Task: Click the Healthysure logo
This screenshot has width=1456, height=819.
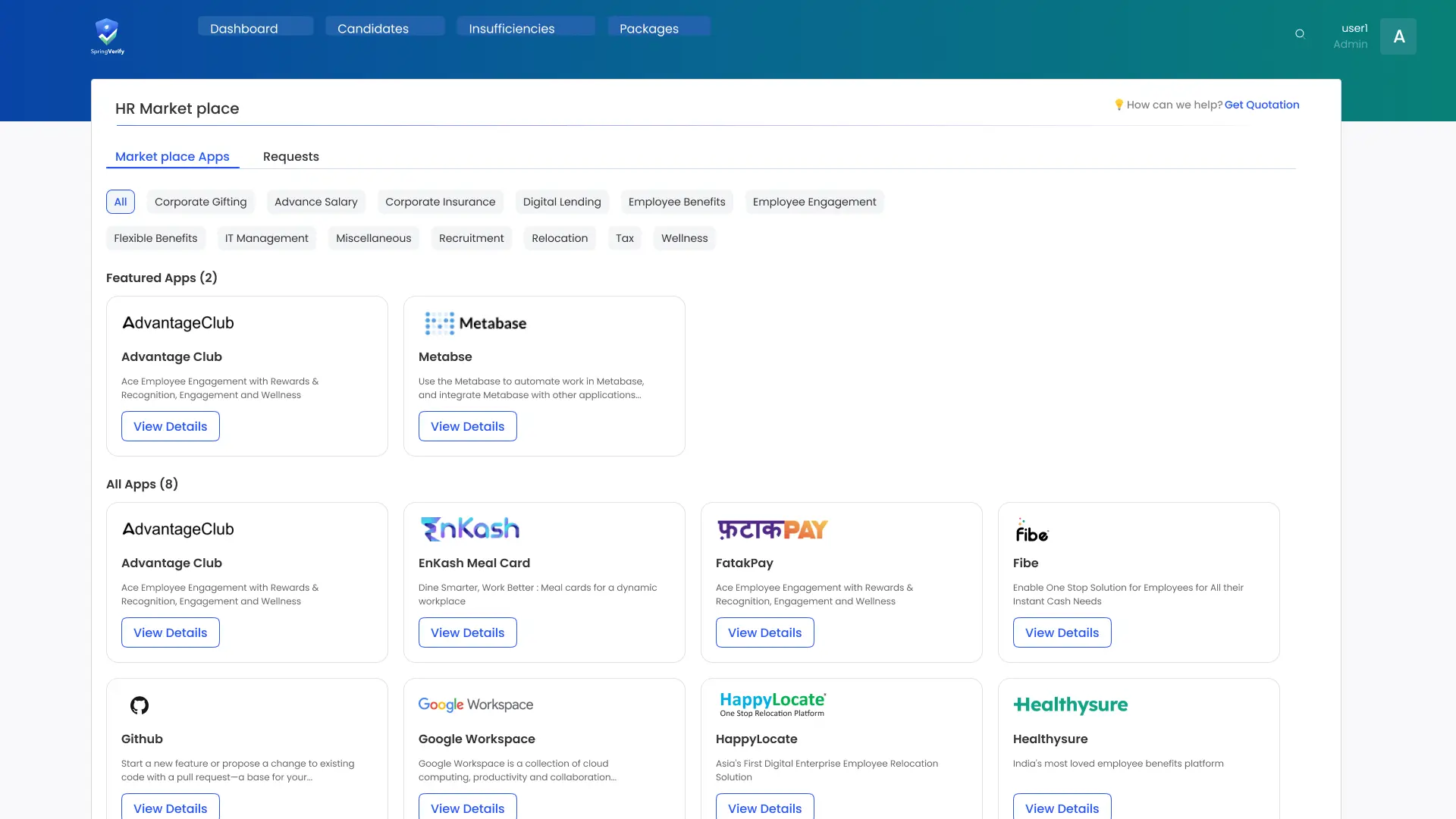Action: 1071,704
